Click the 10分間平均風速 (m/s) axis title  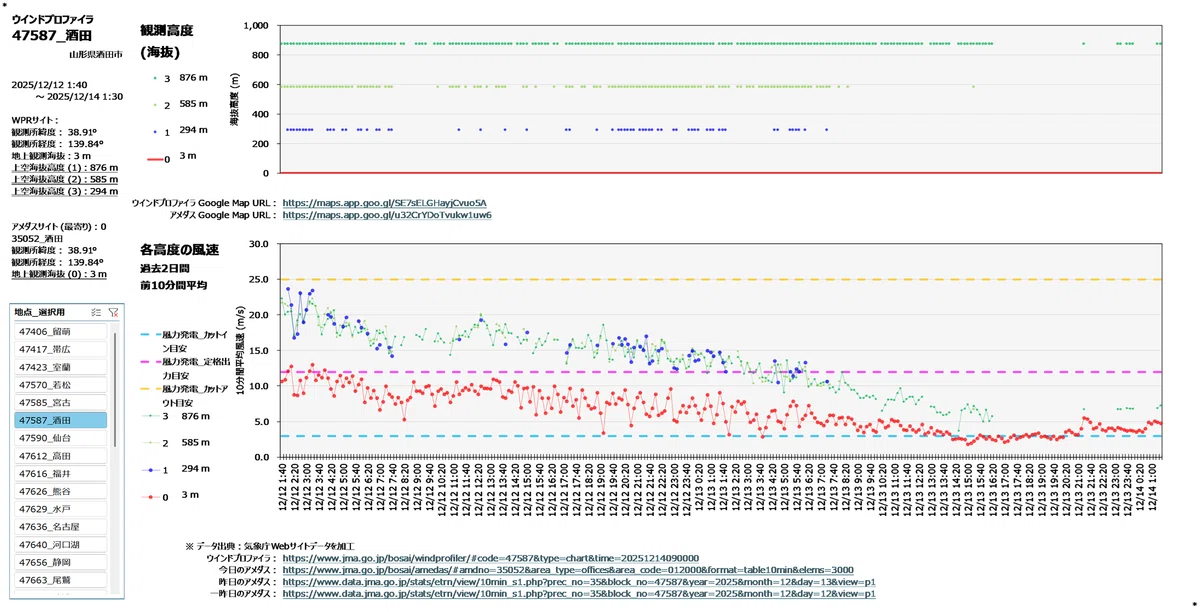pos(240,351)
